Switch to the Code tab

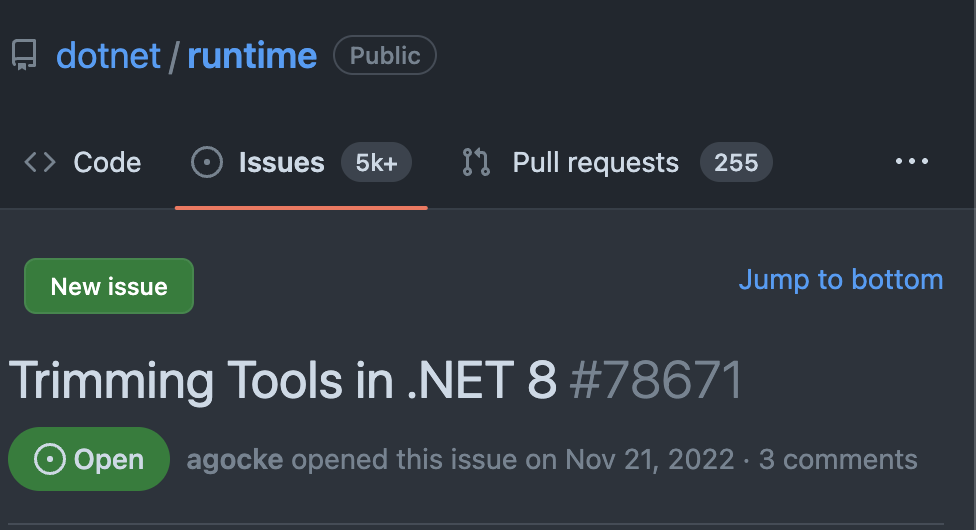pyautogui.click(x=107, y=163)
